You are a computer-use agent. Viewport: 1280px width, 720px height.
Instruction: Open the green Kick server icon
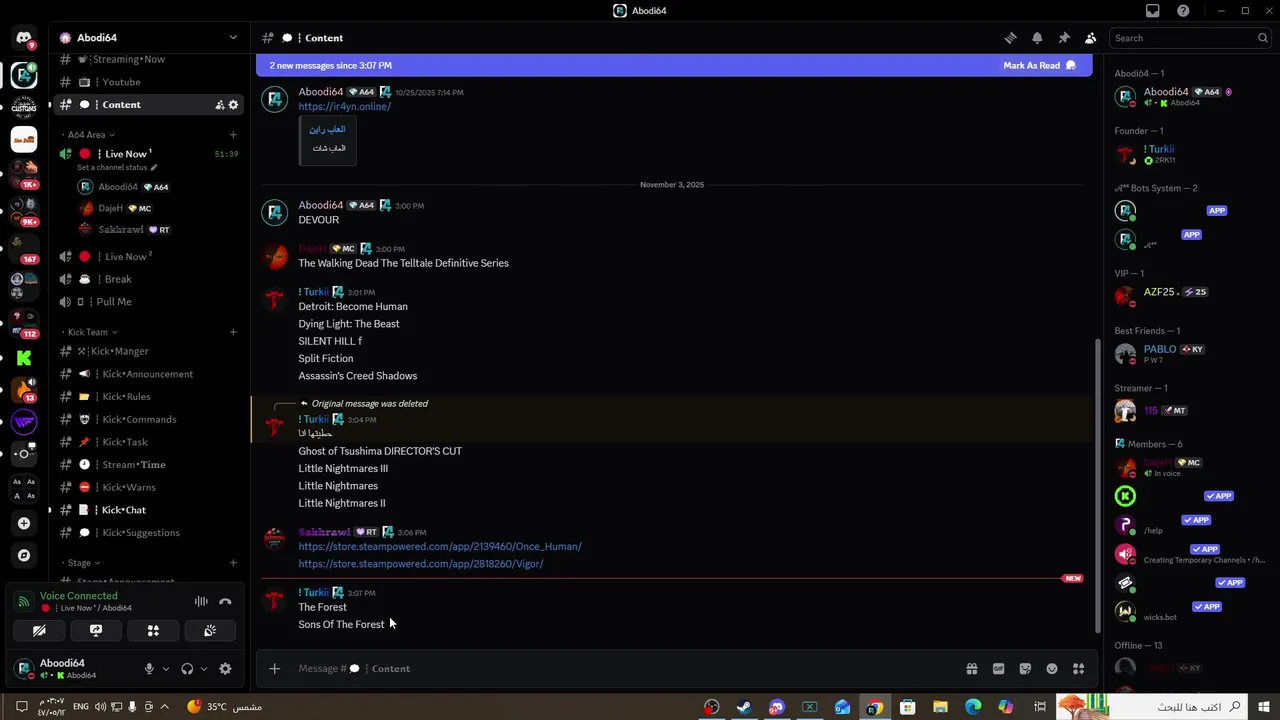point(24,358)
